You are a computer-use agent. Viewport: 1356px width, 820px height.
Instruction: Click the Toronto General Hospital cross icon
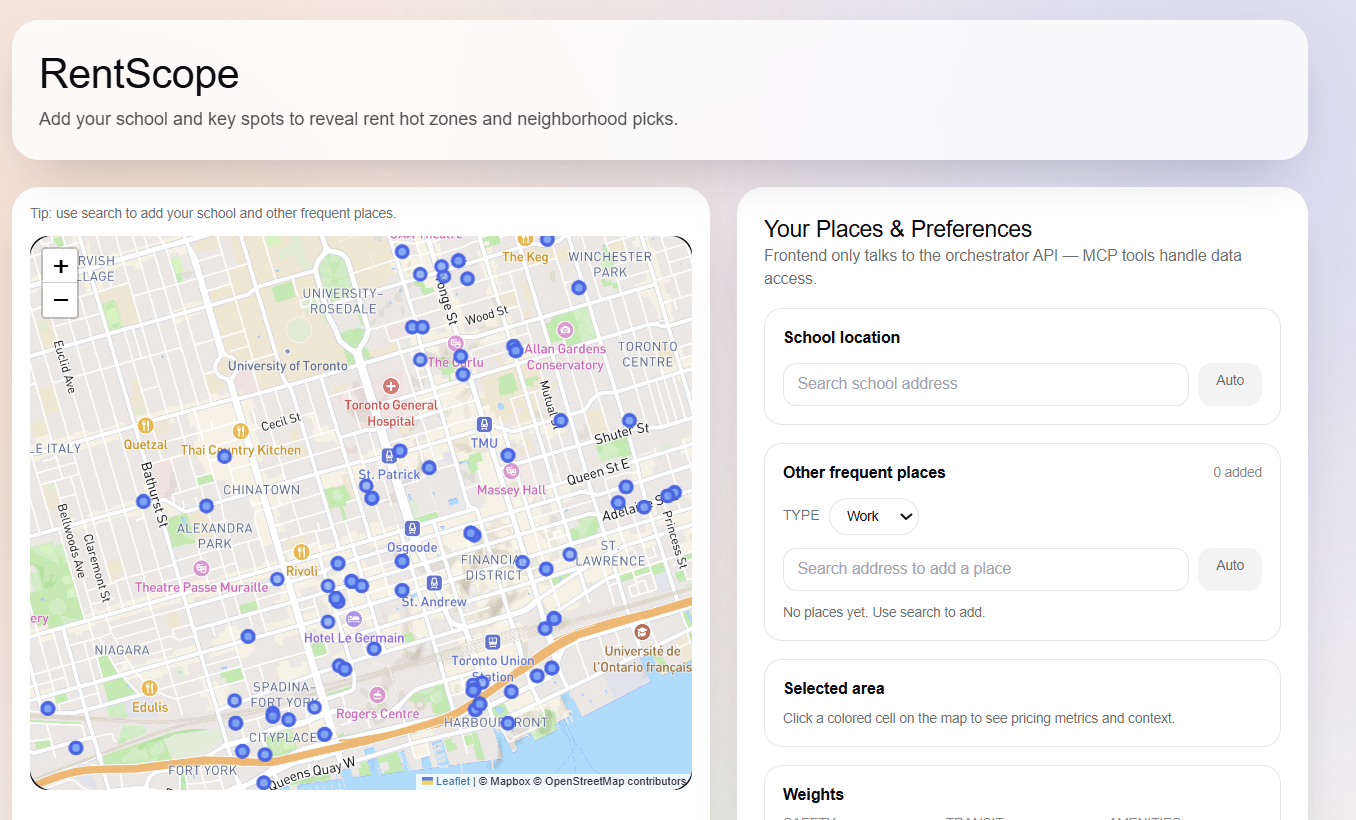point(390,386)
